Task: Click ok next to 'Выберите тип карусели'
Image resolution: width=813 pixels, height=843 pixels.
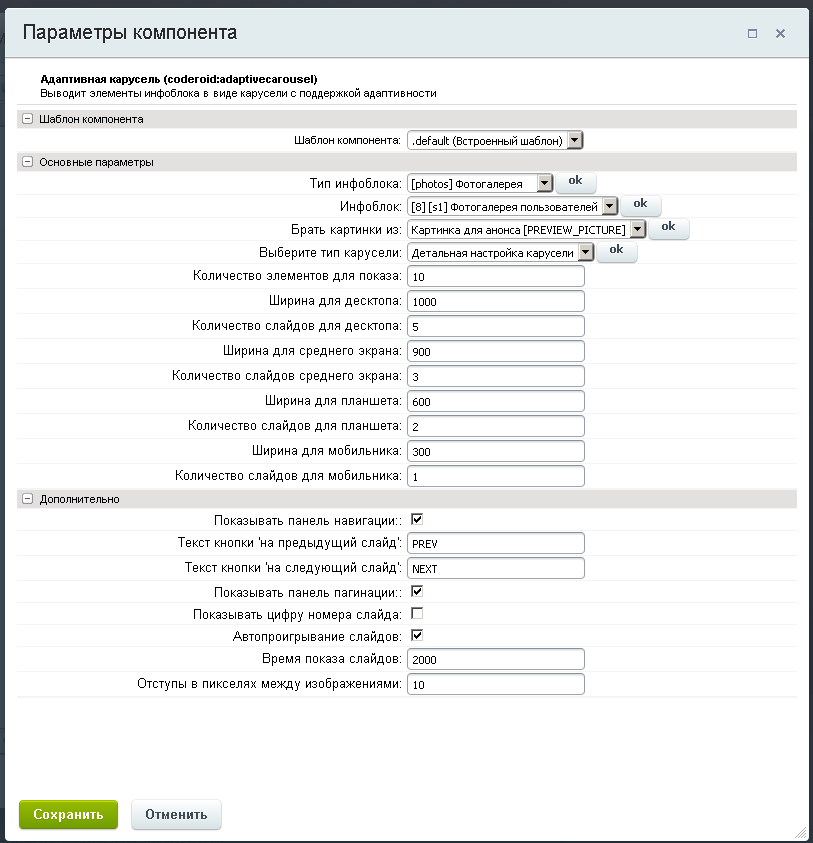Action: [616, 250]
